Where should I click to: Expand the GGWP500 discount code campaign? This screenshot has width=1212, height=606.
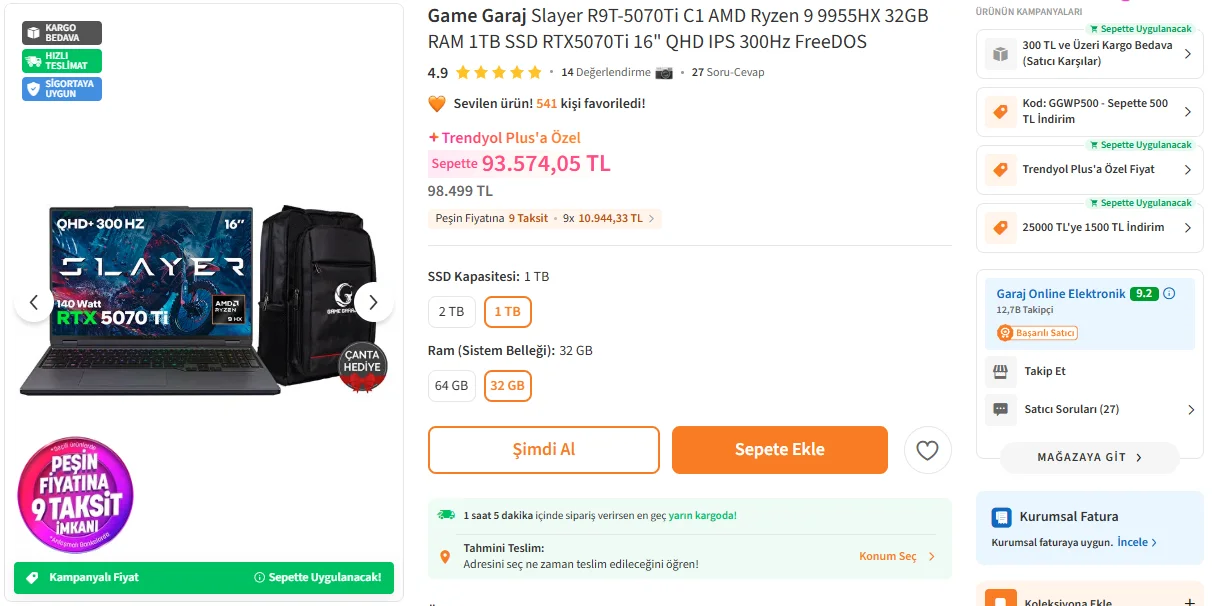click(1089, 111)
